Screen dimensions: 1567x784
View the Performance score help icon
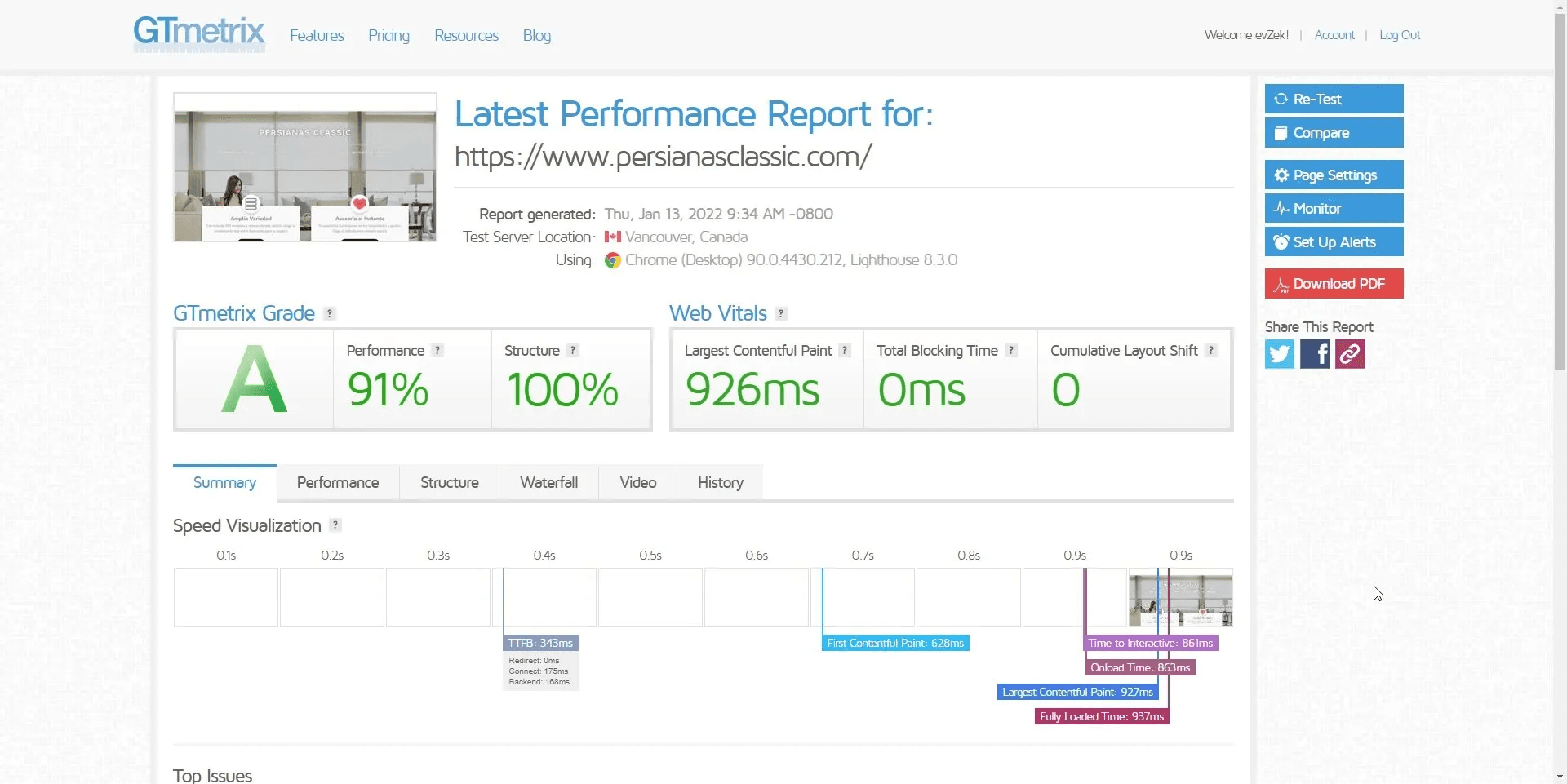pyautogui.click(x=437, y=350)
